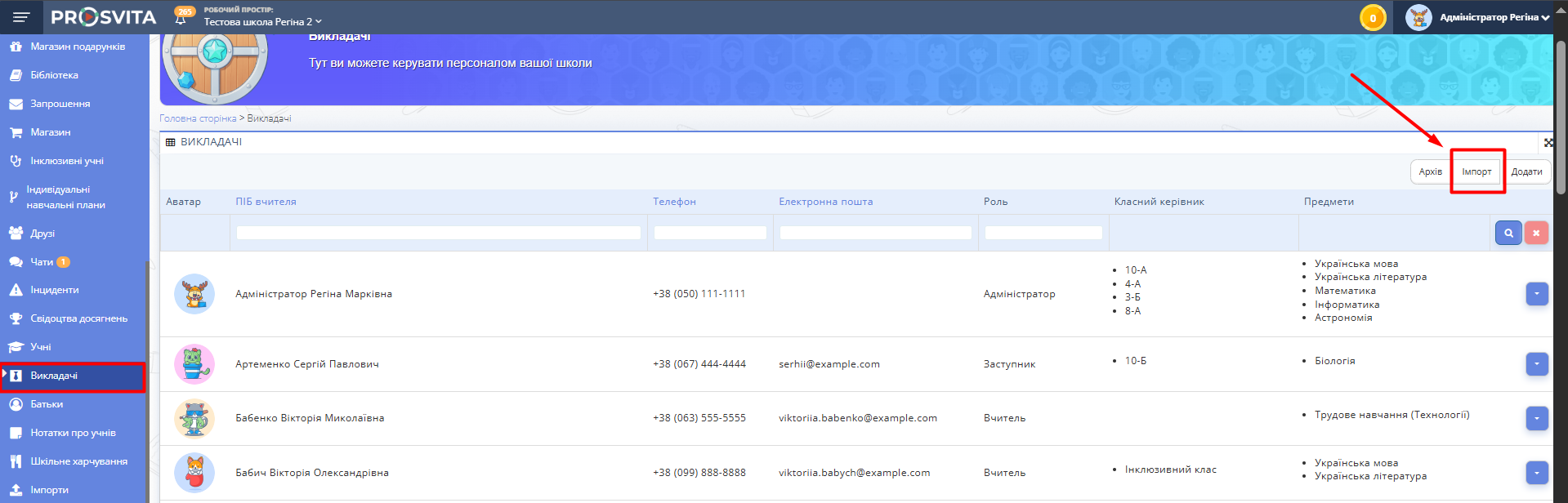Click the Імпорти upload icon

click(x=16, y=490)
